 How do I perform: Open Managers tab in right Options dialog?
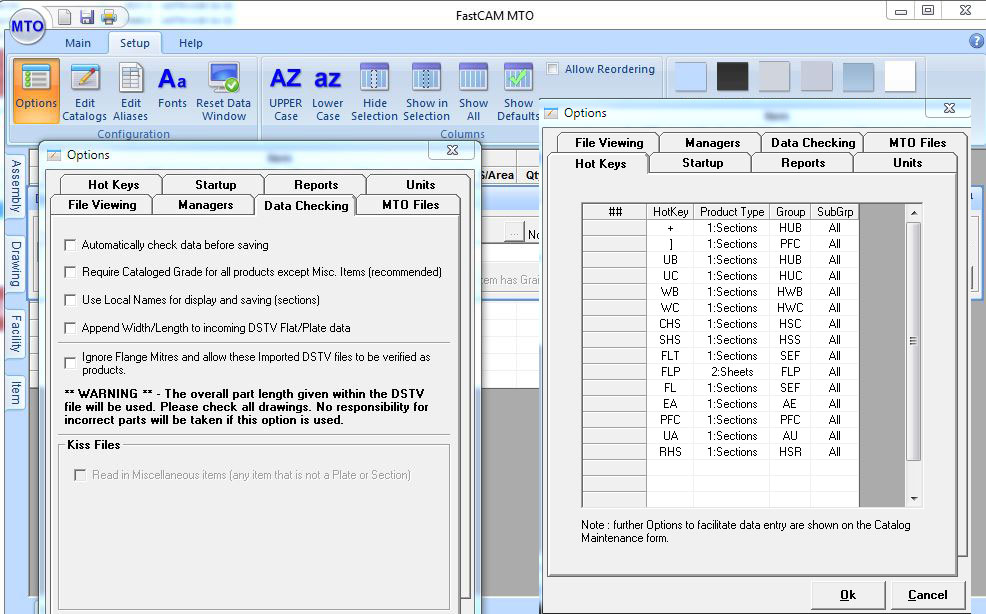(x=712, y=143)
